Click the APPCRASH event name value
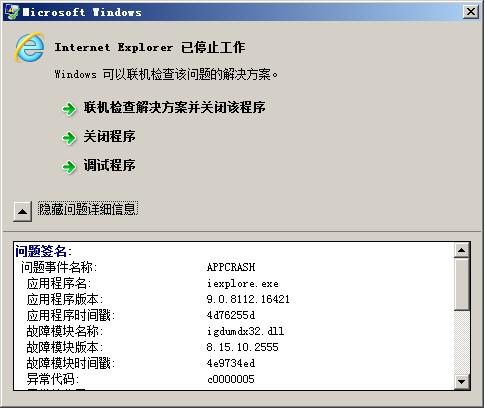This screenshot has height=408, width=485. coord(231,267)
